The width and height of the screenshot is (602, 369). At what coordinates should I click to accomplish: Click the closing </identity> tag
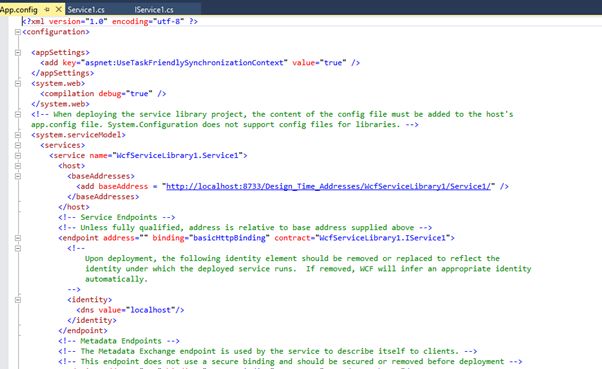click(x=92, y=320)
